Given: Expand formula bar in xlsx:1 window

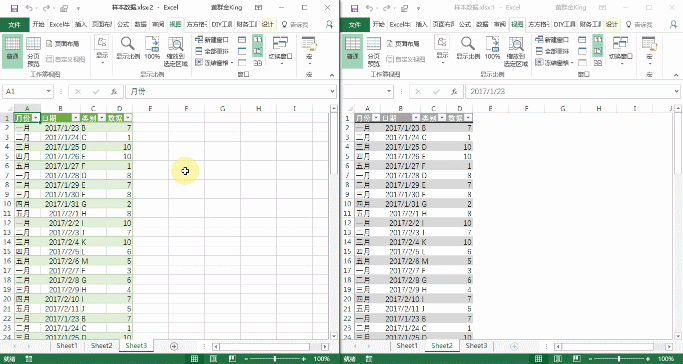Looking at the screenshot, I should [676, 91].
